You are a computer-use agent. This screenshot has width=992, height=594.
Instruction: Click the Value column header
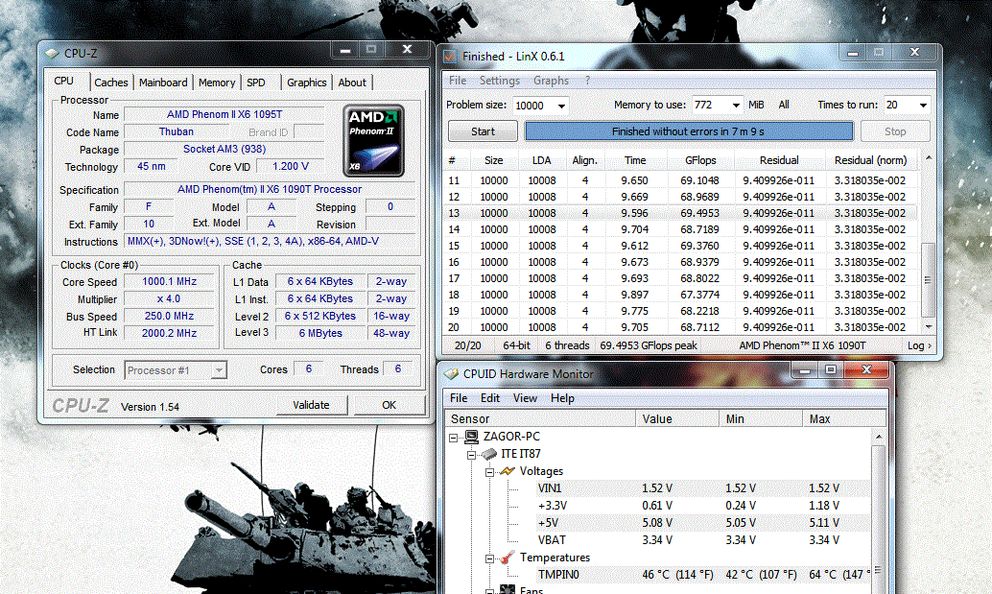tap(677, 419)
